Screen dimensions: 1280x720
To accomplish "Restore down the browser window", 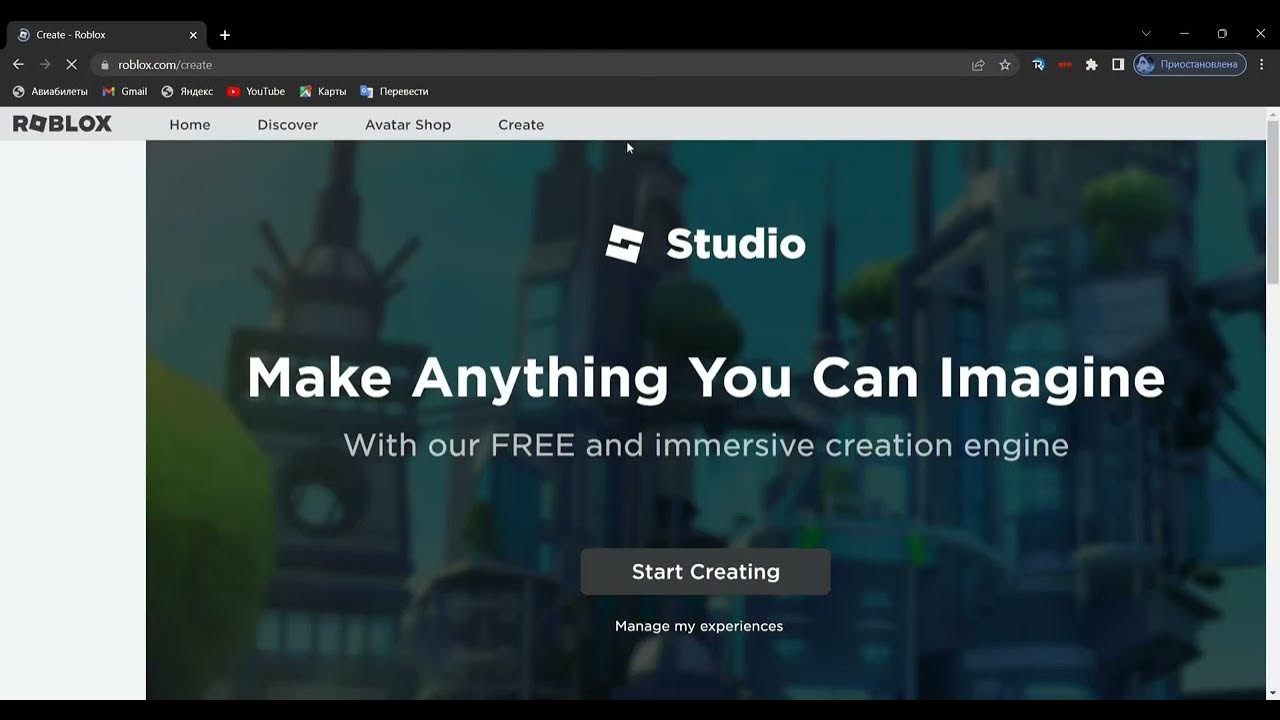I will click(x=1222, y=34).
